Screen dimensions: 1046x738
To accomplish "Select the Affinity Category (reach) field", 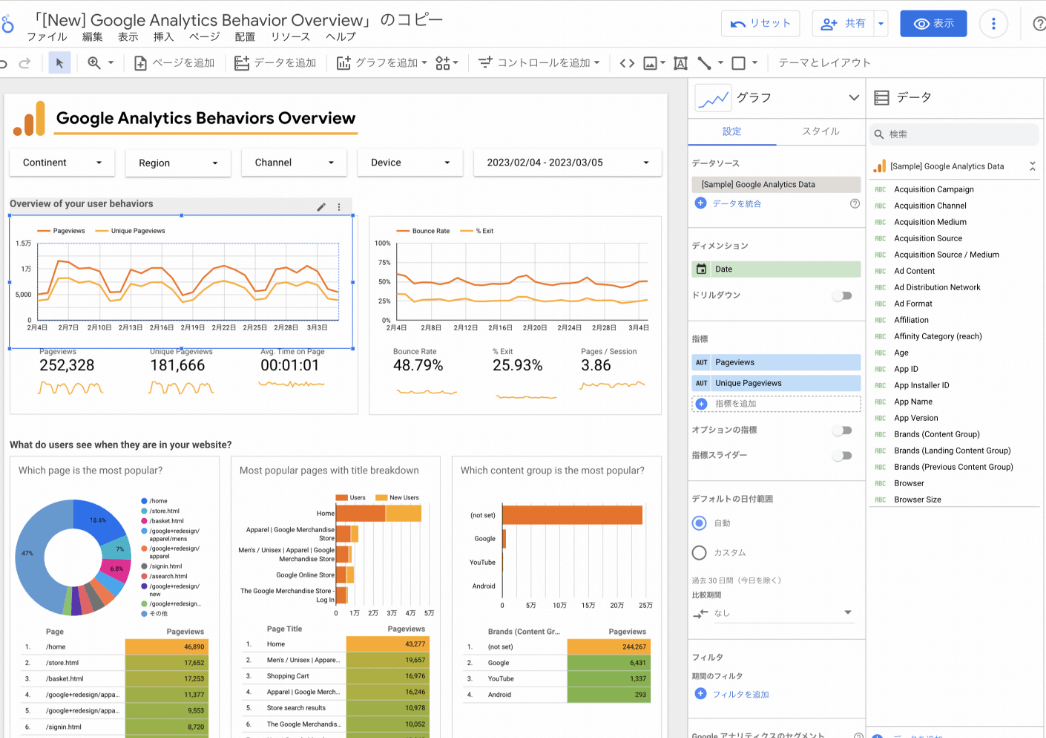I will (x=938, y=336).
